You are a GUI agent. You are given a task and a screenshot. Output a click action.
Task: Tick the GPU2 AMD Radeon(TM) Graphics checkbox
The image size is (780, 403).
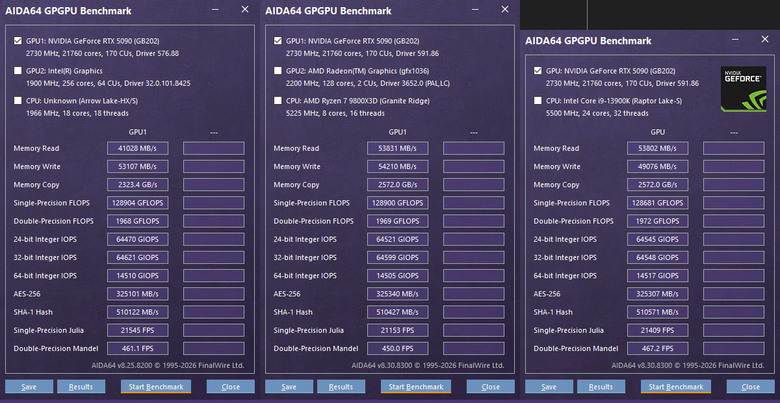pyautogui.click(x=278, y=71)
